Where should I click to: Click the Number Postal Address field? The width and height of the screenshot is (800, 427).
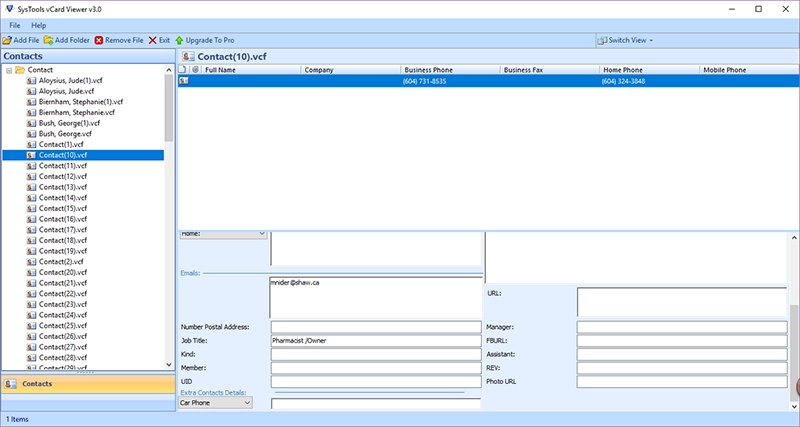(376, 327)
